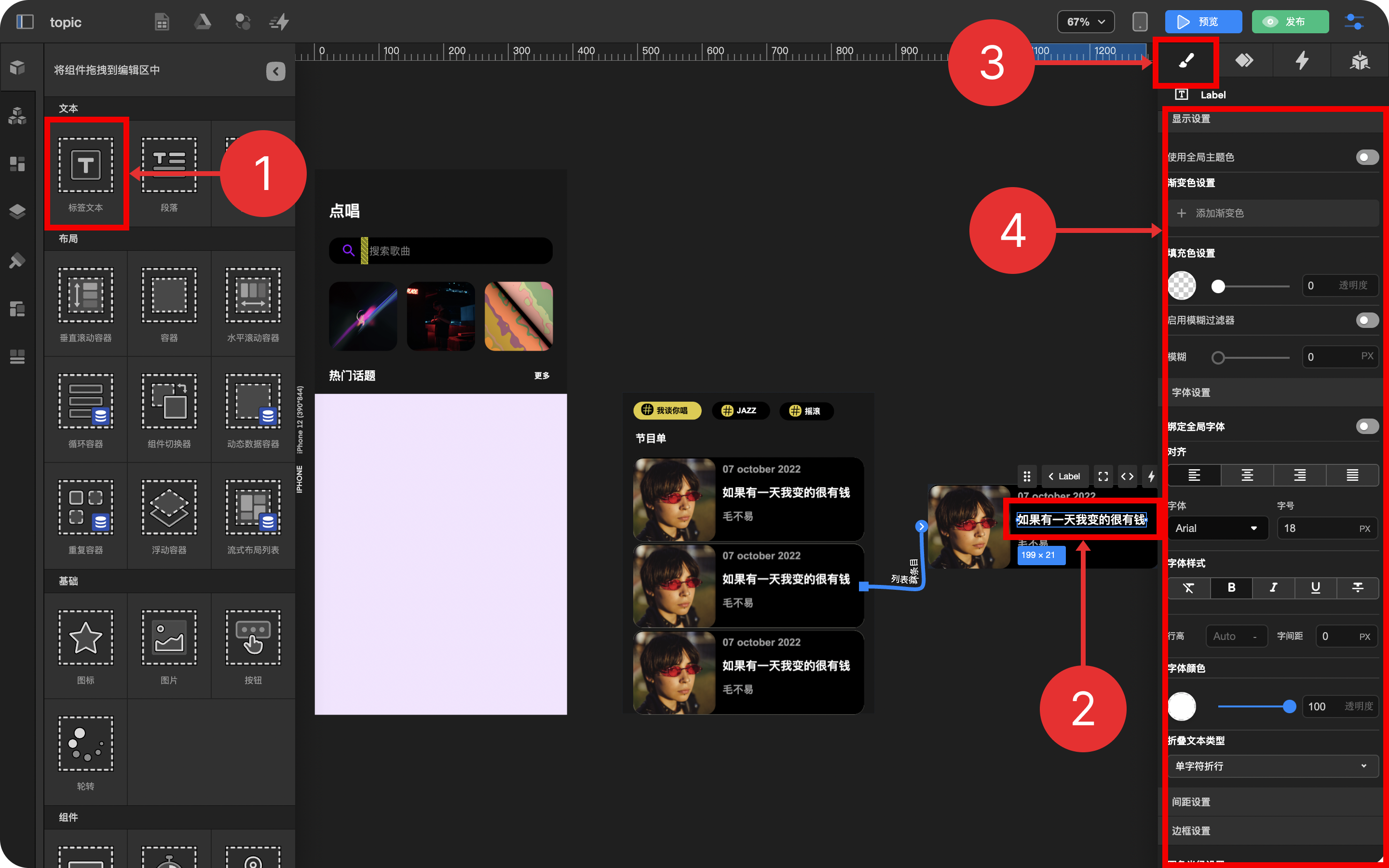Select the 流式布局列表 component
The height and width of the screenshot is (868, 1389).
[253, 516]
